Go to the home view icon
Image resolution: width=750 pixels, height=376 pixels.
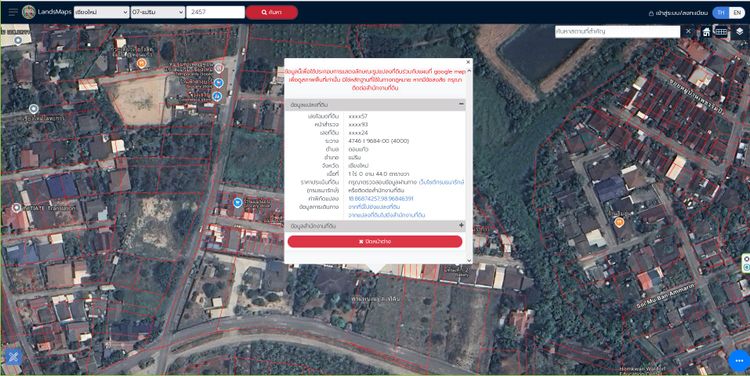(706, 32)
